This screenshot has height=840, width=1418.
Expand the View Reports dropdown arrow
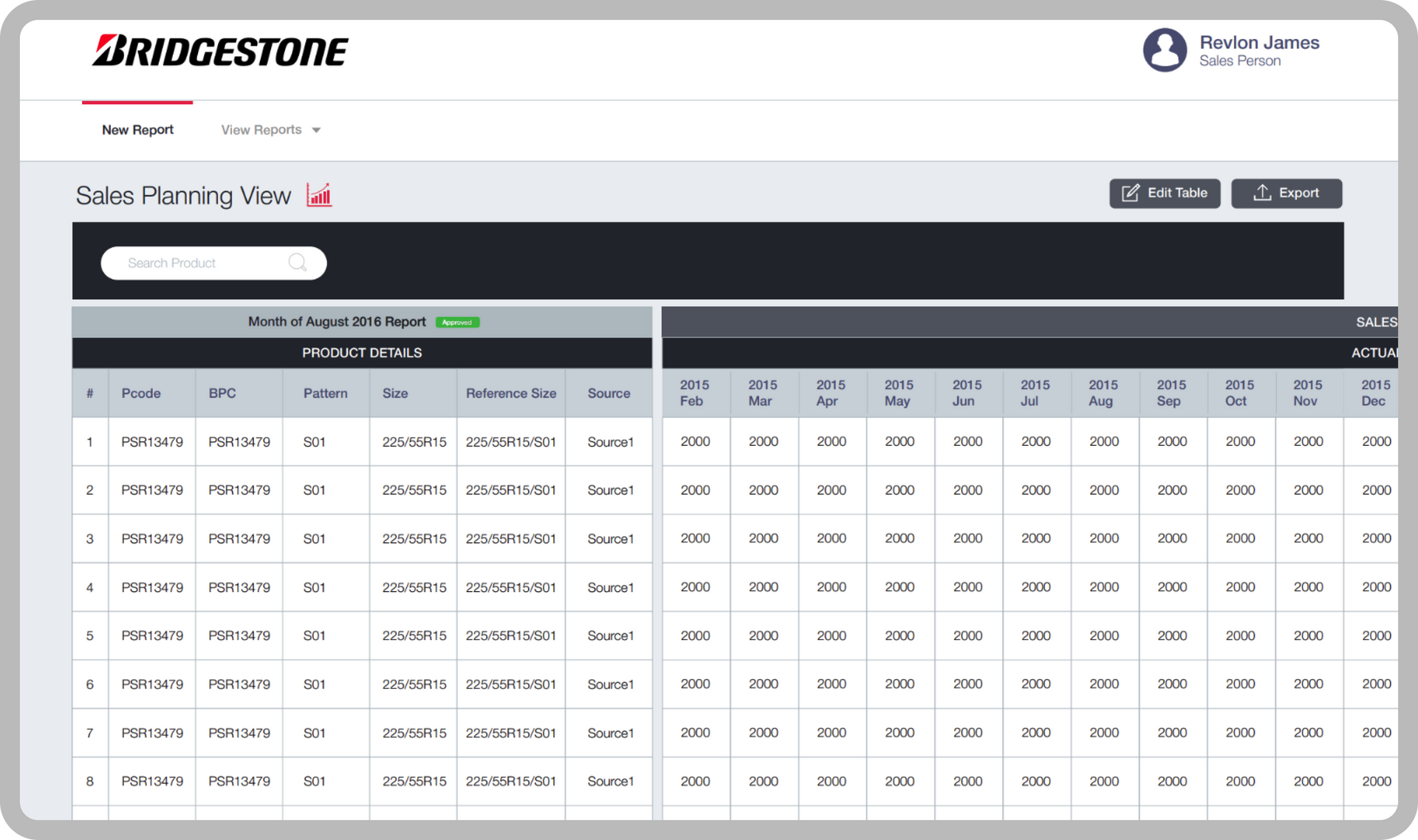(316, 131)
